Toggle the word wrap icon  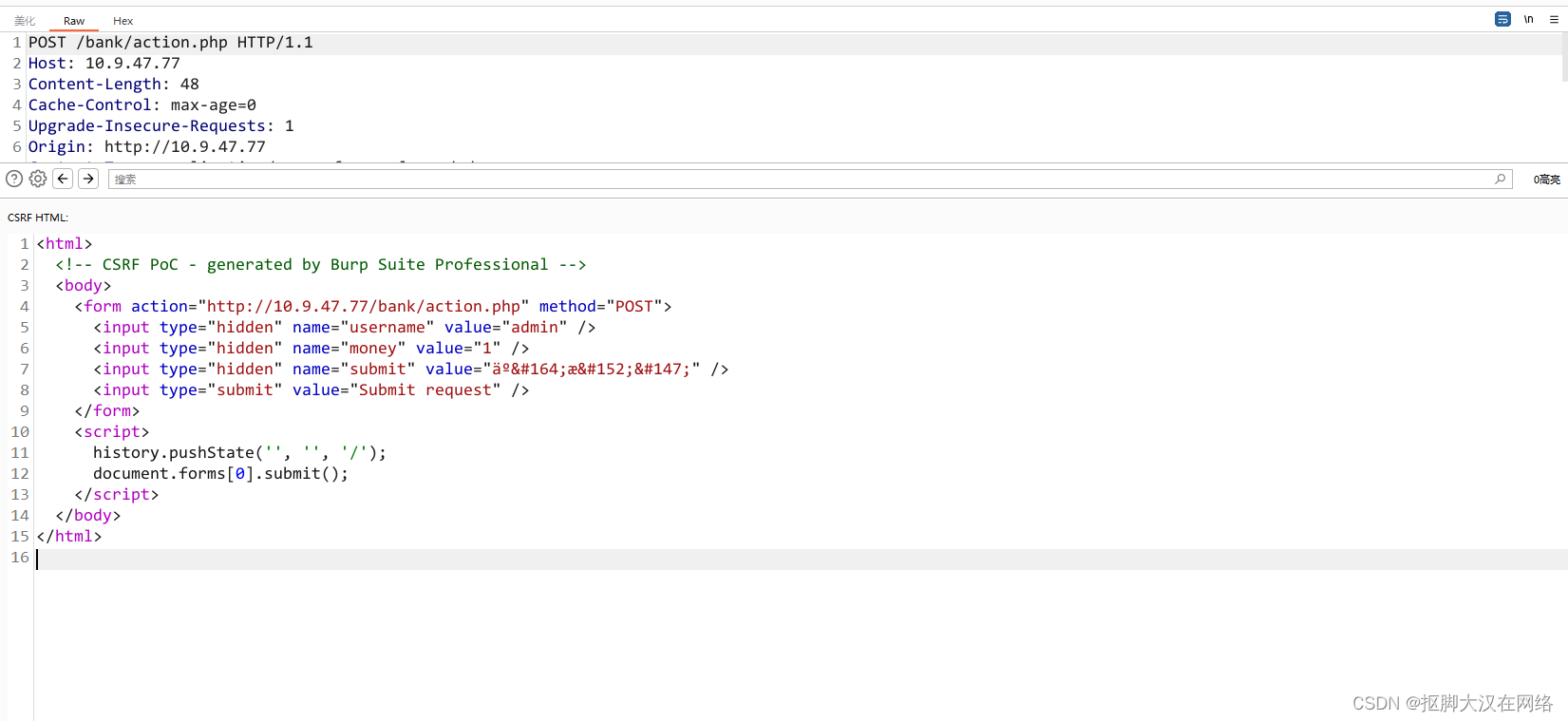(1502, 19)
